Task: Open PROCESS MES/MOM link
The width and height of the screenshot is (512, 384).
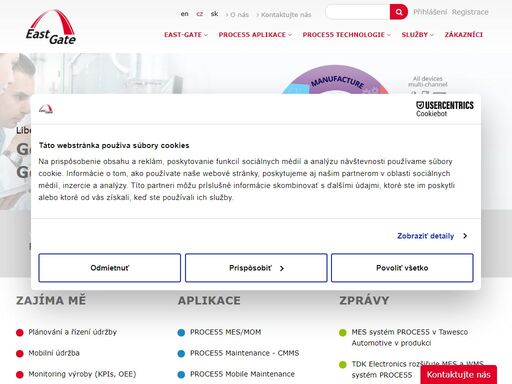Action: (x=226, y=332)
